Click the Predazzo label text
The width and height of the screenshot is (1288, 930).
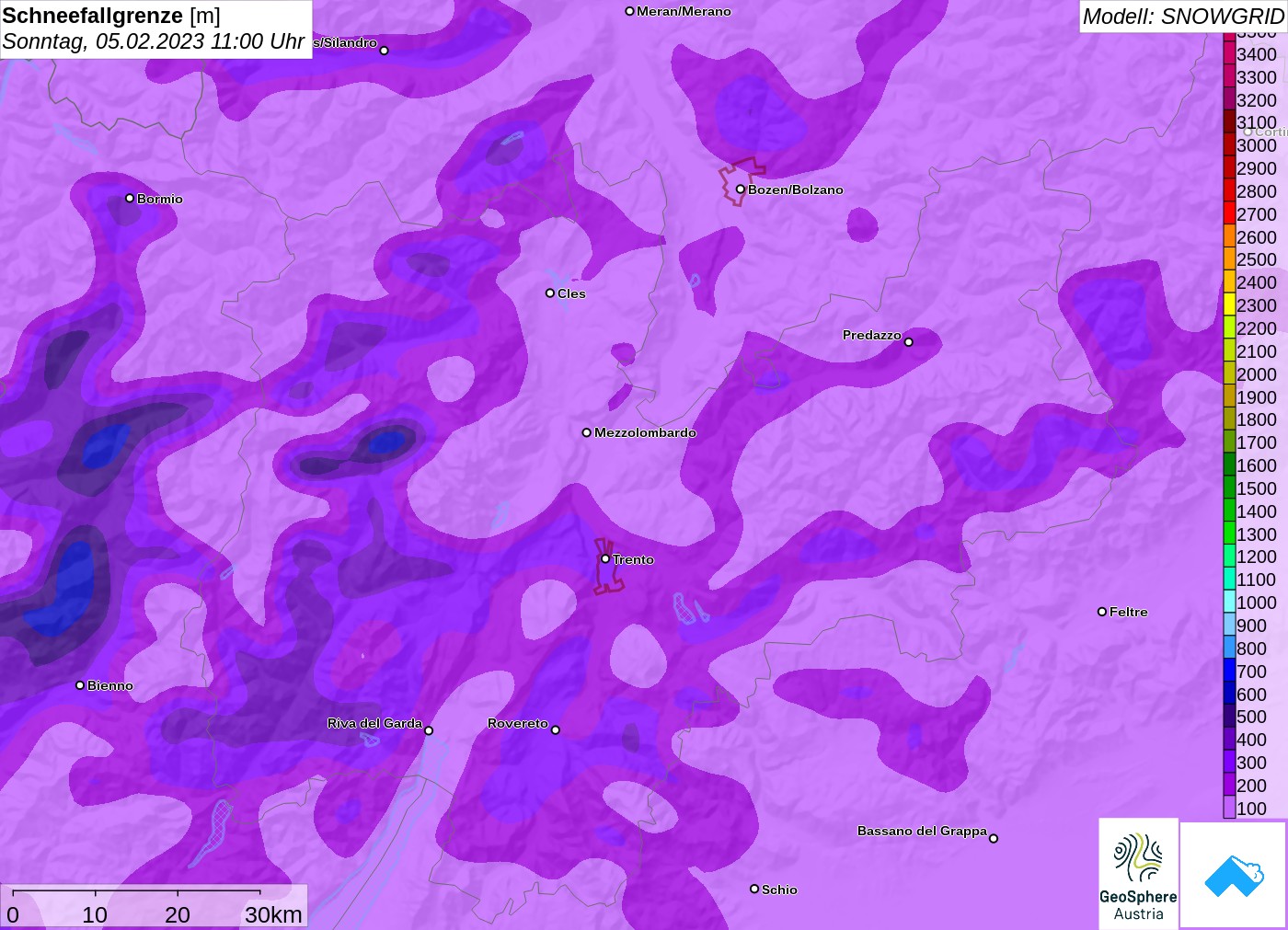click(x=872, y=335)
